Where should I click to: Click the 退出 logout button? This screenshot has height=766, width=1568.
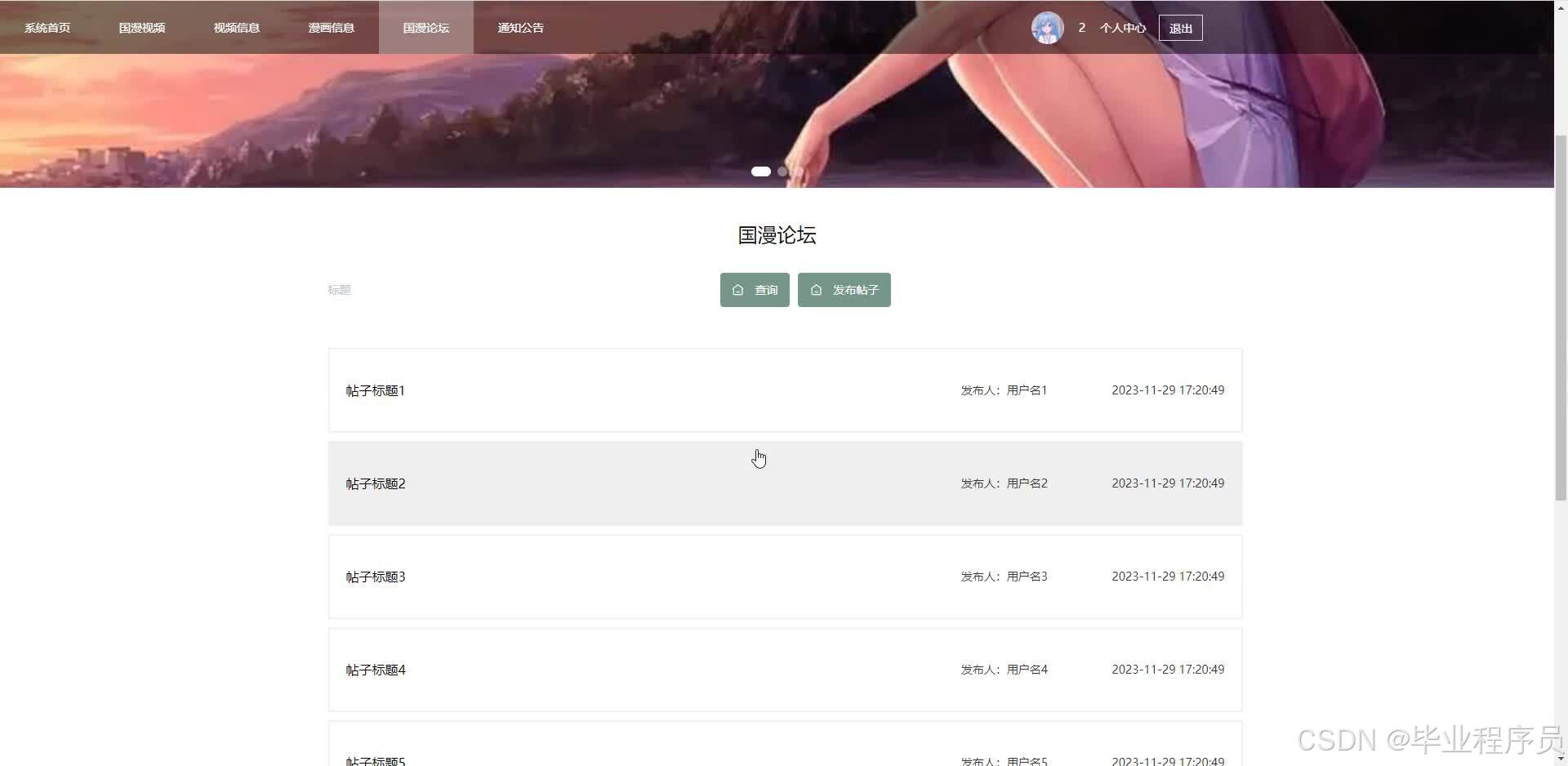(x=1181, y=28)
